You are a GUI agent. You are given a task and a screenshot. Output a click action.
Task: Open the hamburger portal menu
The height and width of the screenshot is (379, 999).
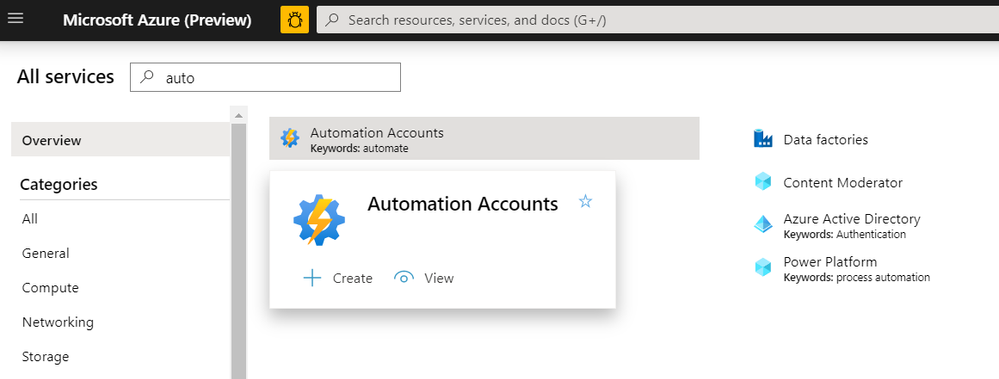pos(15,18)
